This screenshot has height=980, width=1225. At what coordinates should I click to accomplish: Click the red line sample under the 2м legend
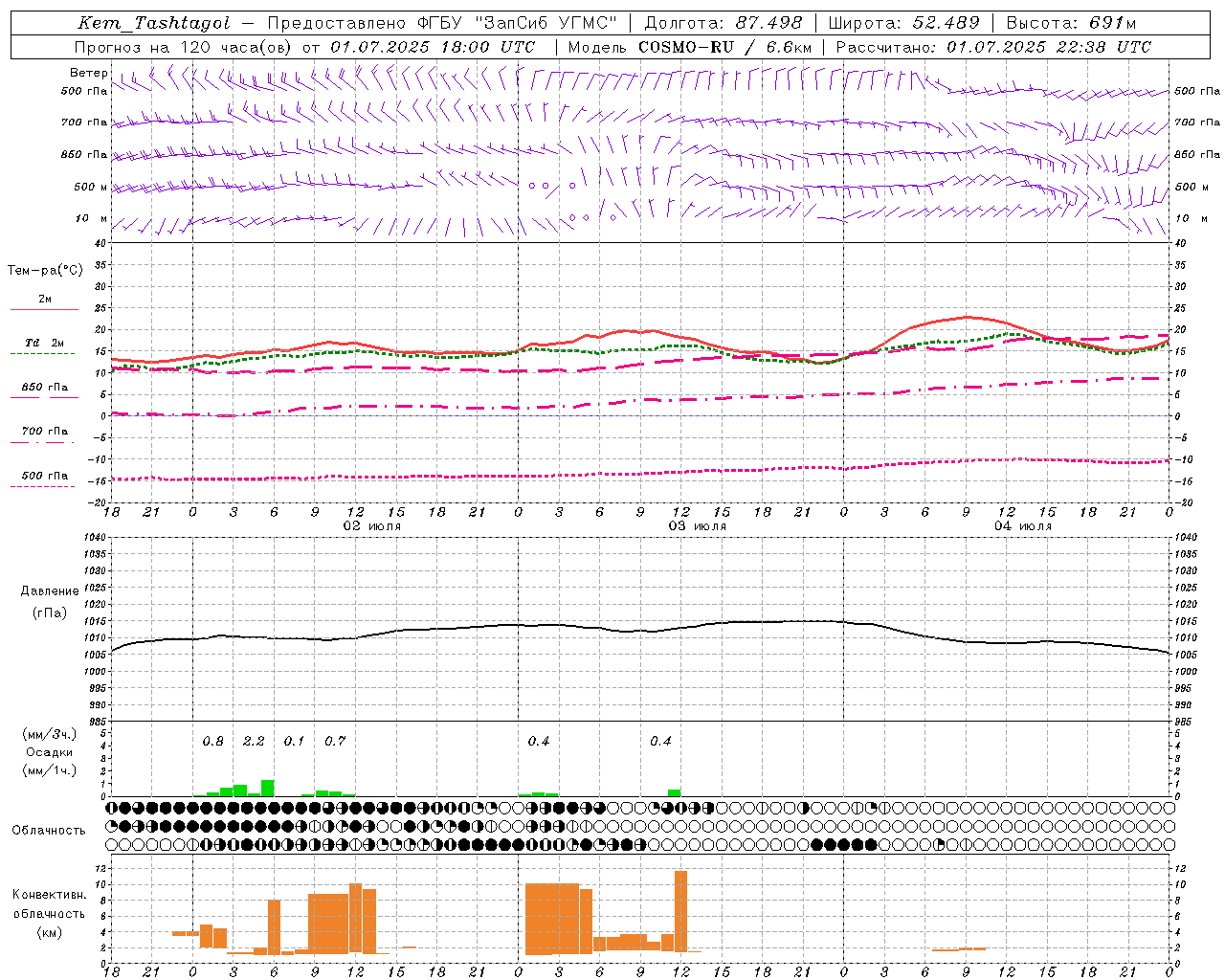point(44,309)
